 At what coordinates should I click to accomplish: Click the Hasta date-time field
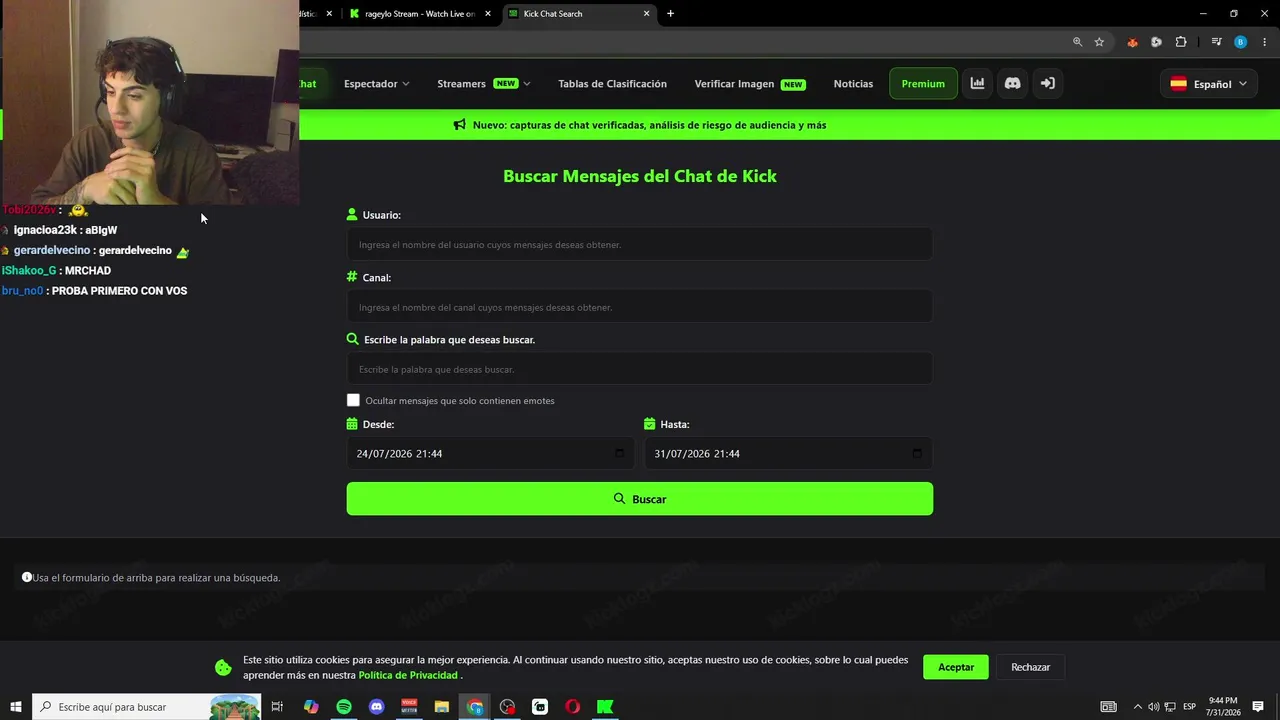click(x=788, y=453)
